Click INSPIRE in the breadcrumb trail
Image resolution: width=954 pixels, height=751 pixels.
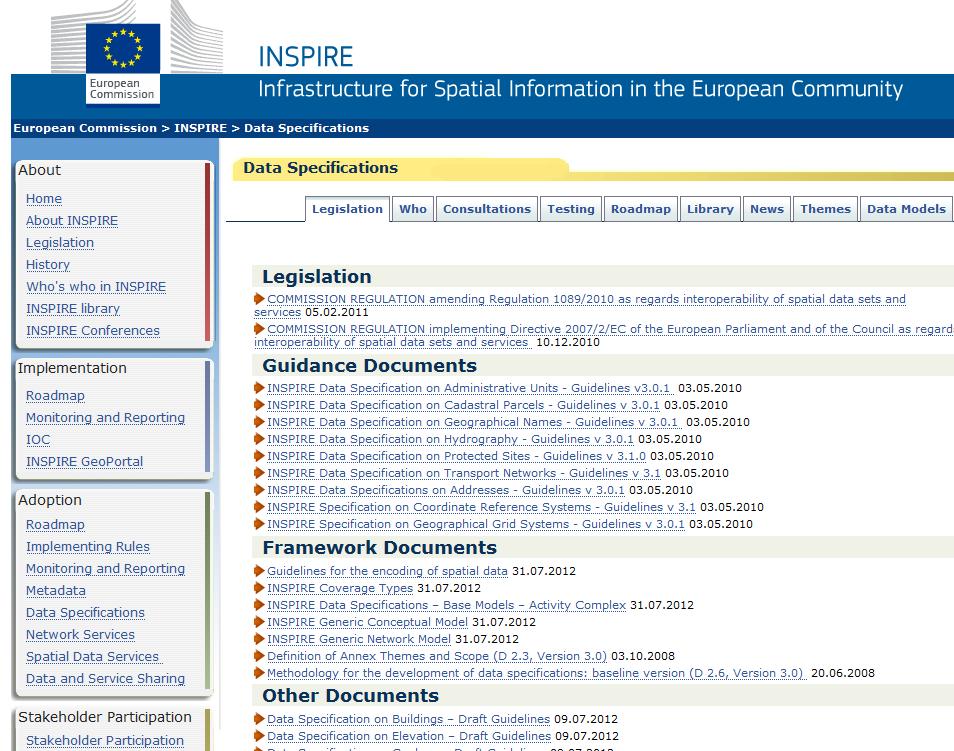tap(200, 128)
